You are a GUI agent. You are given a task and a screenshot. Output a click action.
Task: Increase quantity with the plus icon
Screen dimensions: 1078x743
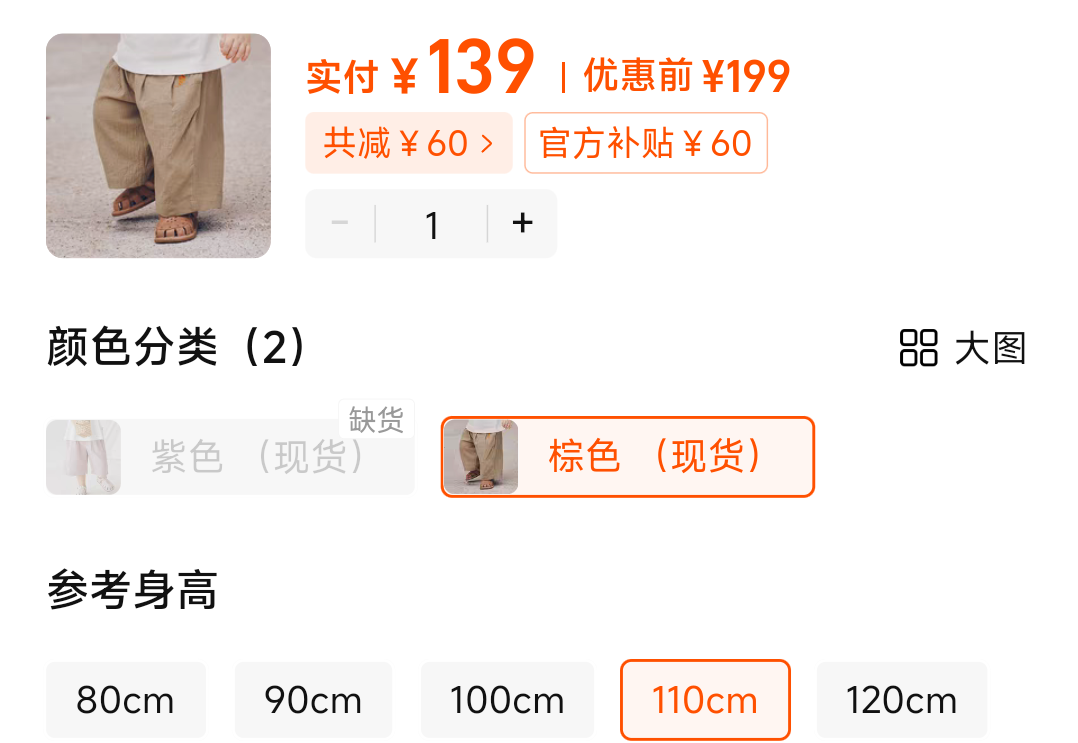(522, 223)
